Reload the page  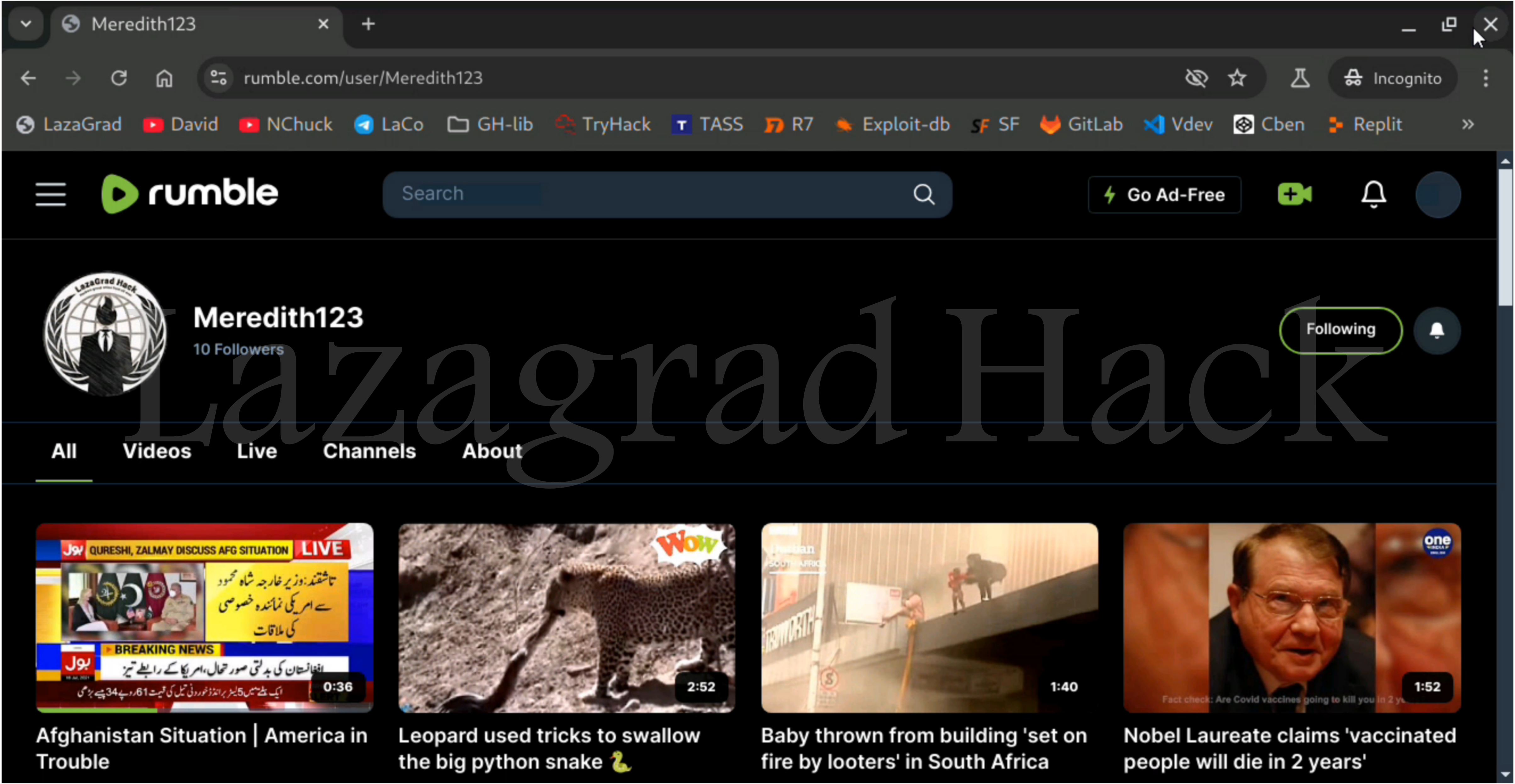click(x=119, y=78)
